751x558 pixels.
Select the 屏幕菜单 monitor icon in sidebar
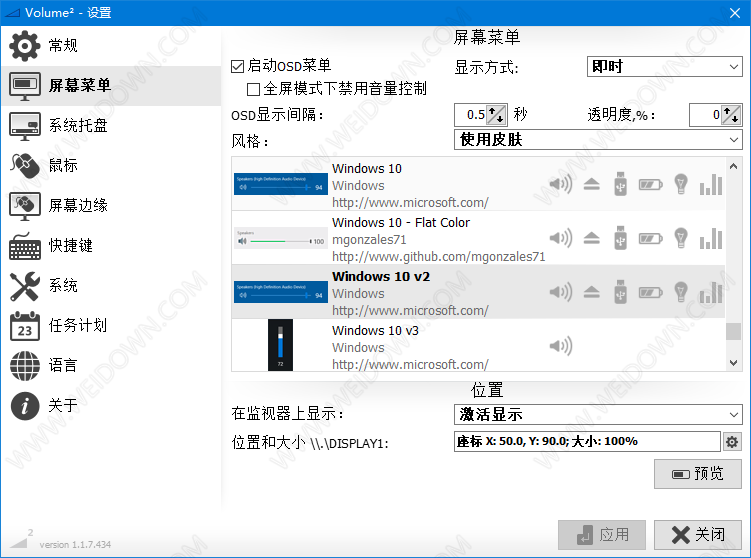coord(24,86)
